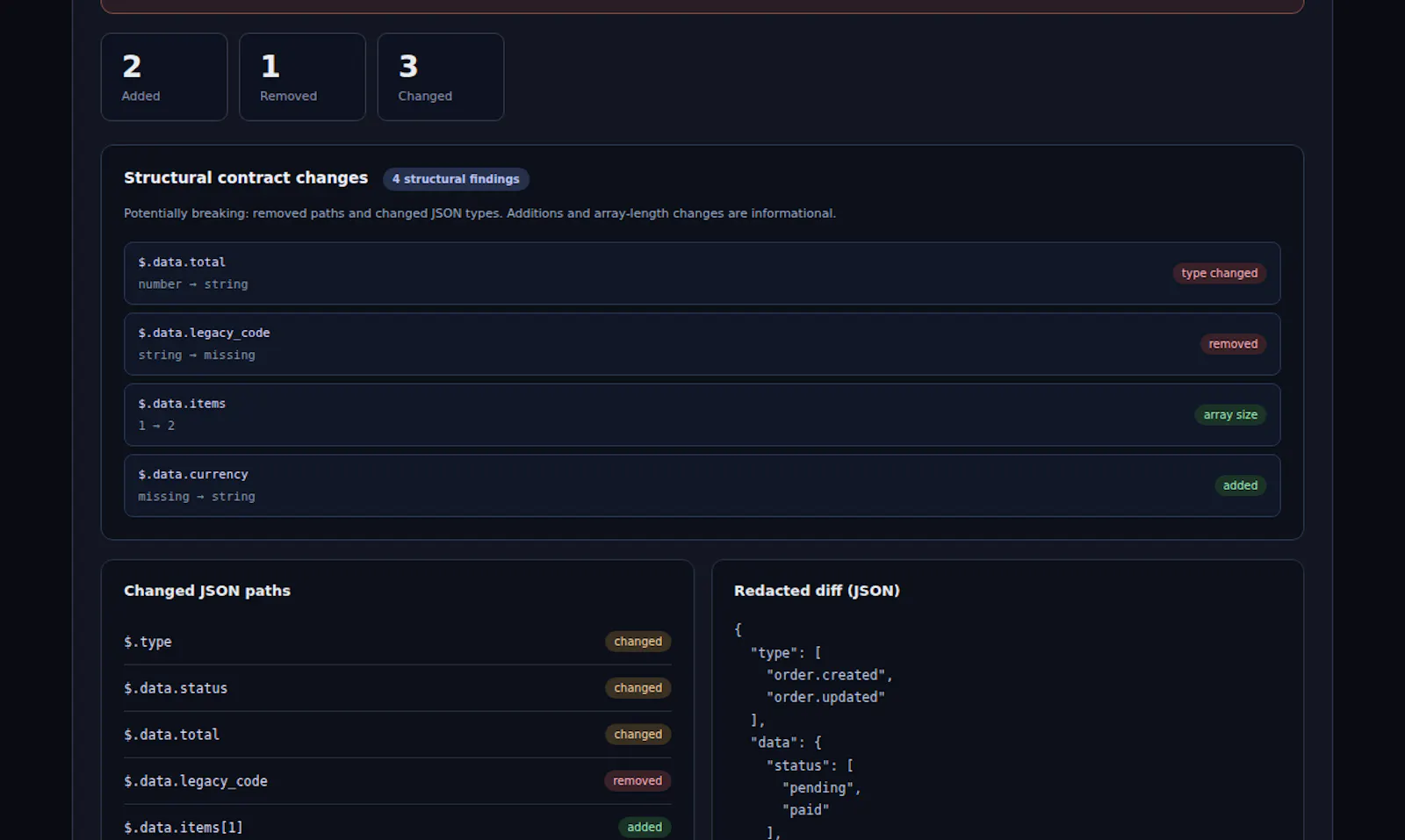
Task: Select the $.data.items structural row
Action: tap(702, 414)
